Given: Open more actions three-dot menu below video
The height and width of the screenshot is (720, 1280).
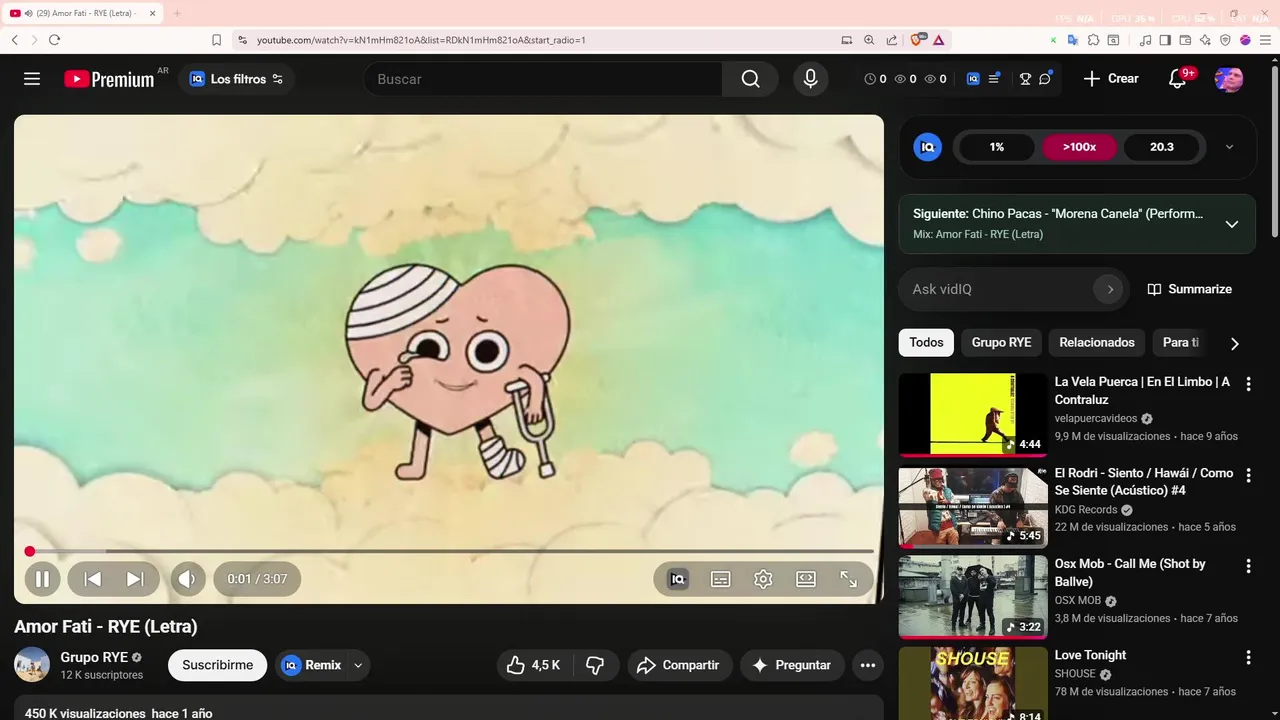Looking at the screenshot, I should (868, 665).
